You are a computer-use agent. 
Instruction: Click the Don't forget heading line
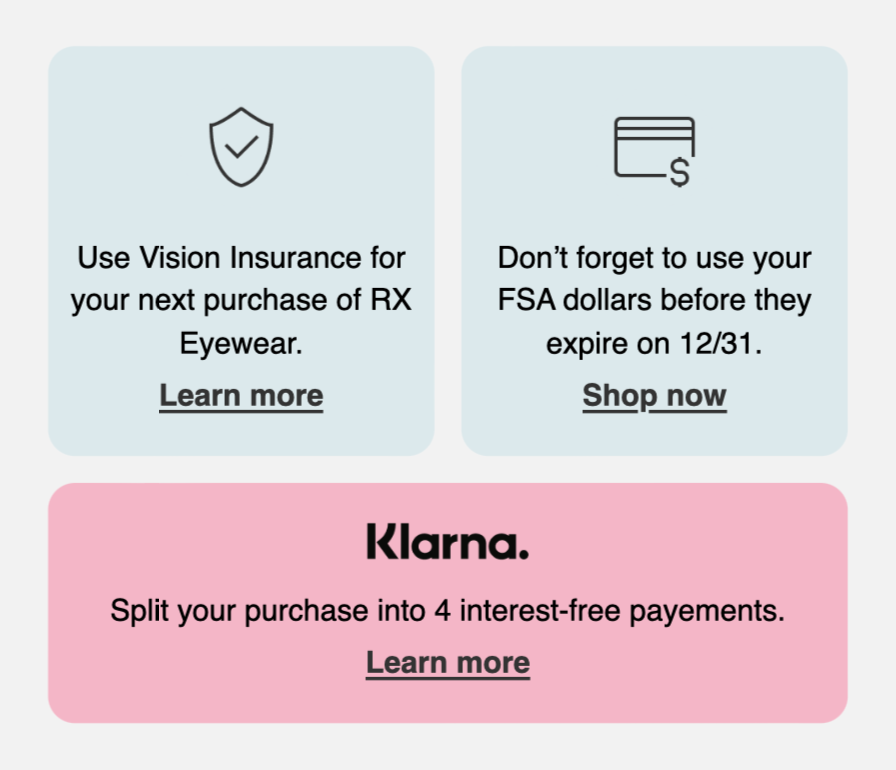tap(654, 258)
